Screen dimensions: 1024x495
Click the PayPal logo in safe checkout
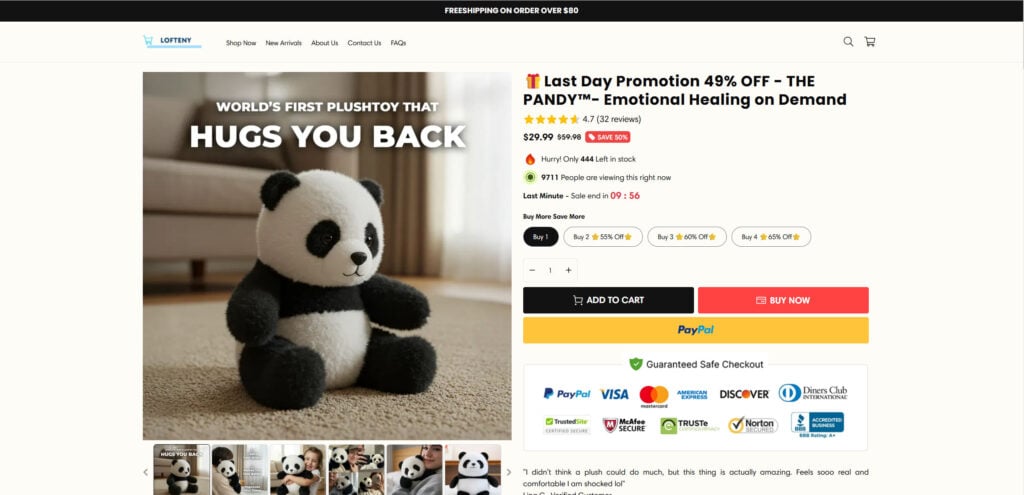click(x=567, y=394)
